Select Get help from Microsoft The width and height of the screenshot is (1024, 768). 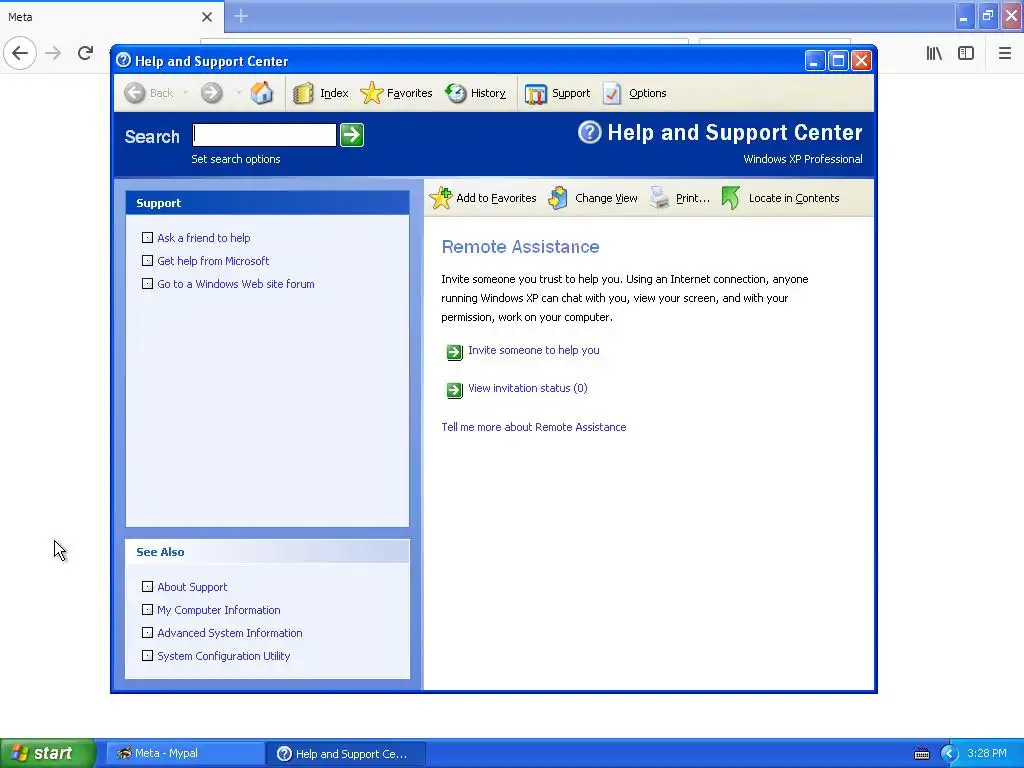[213, 261]
